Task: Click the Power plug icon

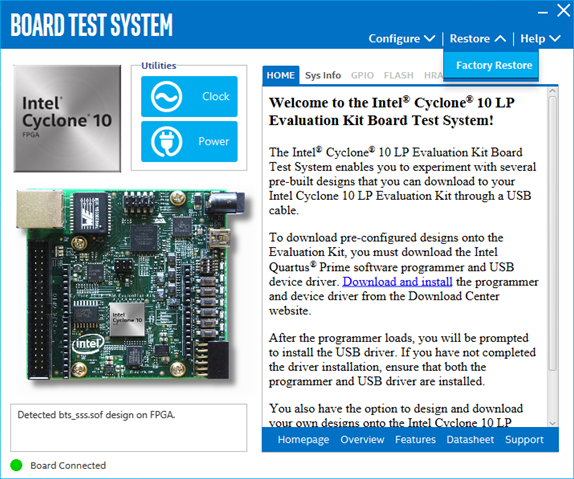Action: pyautogui.click(x=166, y=141)
